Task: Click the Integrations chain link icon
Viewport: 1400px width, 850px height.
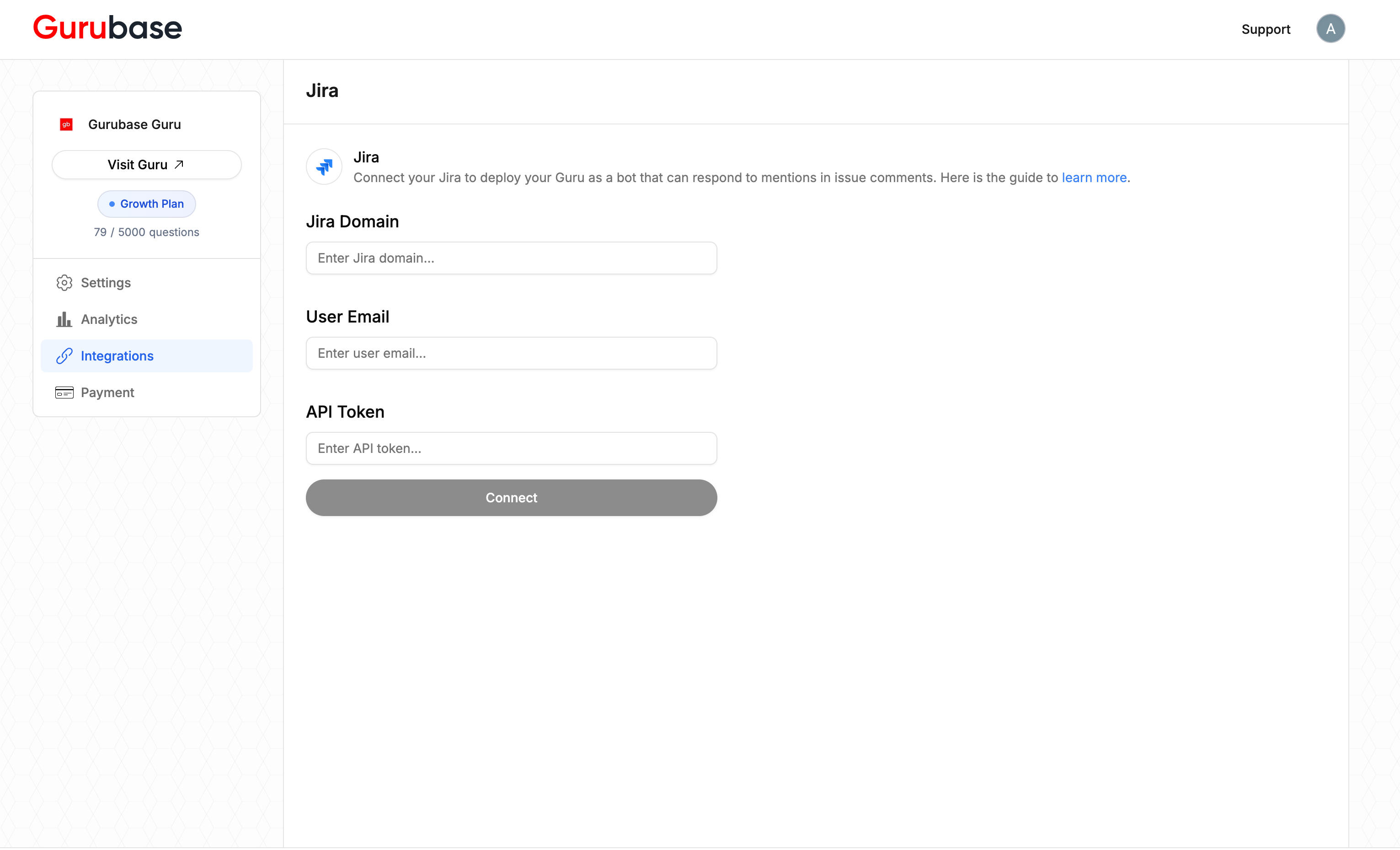Action: 64,356
